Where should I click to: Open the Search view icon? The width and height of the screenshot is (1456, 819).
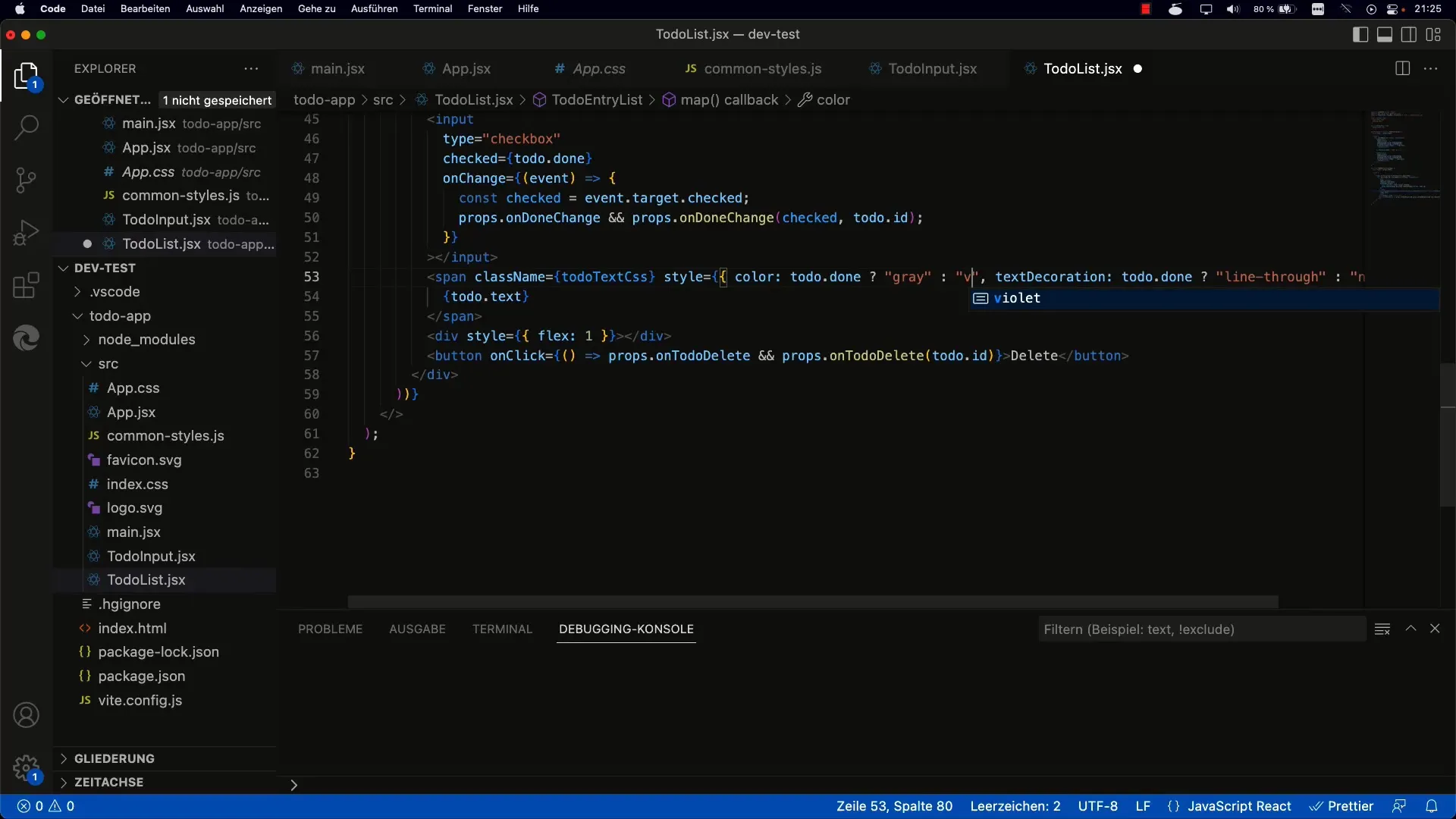point(27,127)
